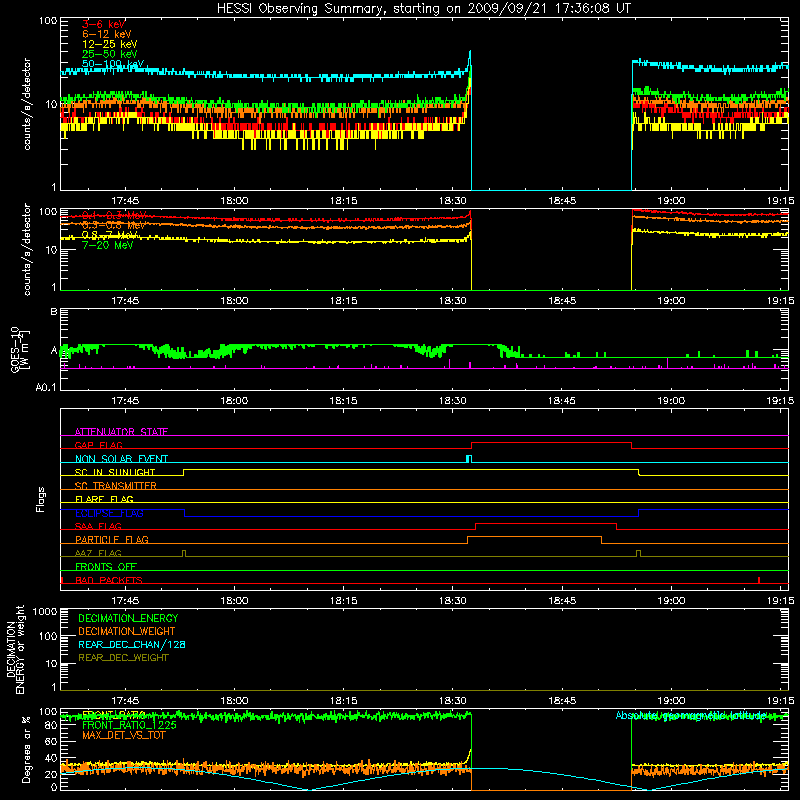Click the 'counts/s/detector' axis title of the keV panel
Image resolution: width=800 pixels, height=800 pixels.
coord(27,104)
